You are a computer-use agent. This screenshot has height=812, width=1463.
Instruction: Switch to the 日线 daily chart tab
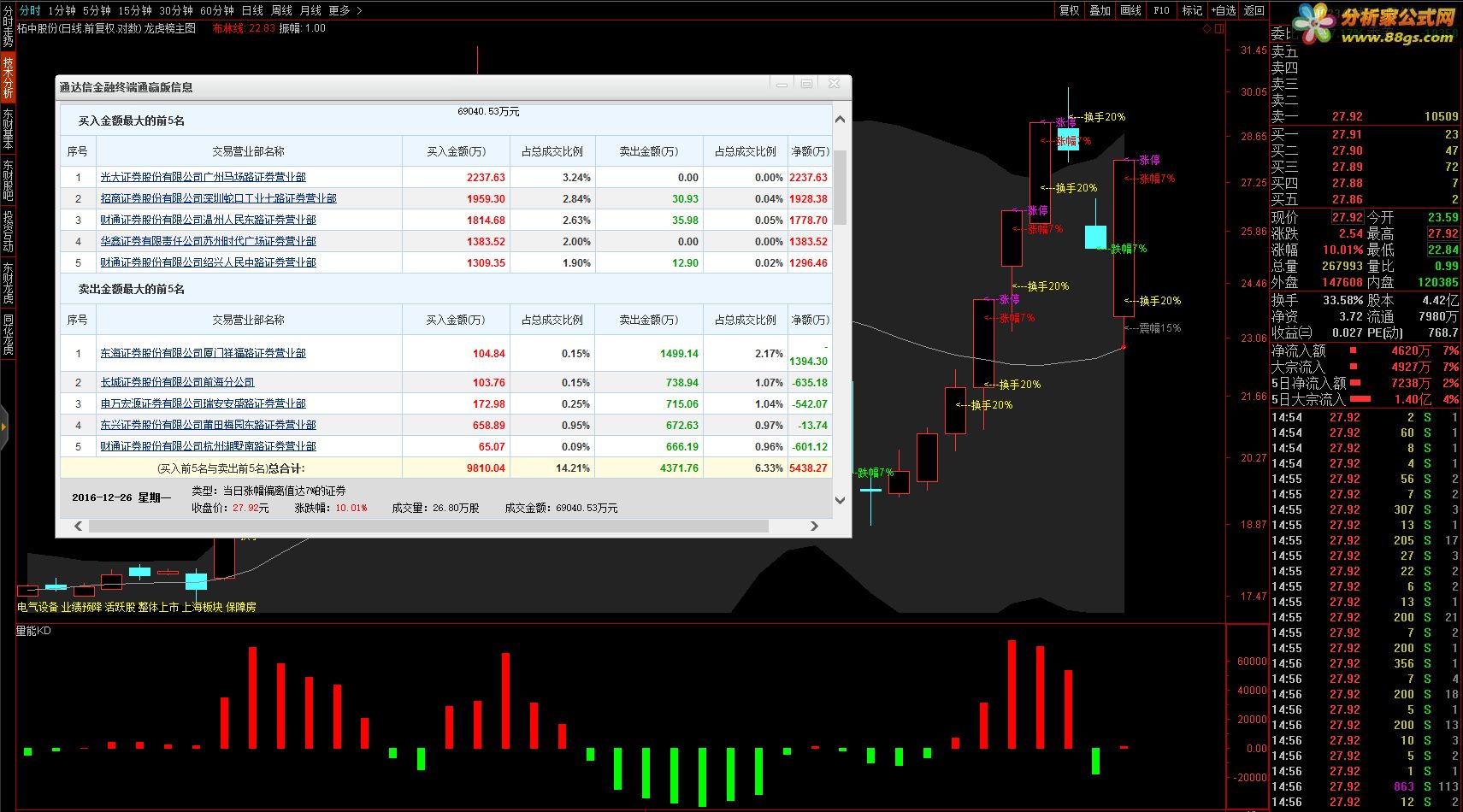(252, 10)
